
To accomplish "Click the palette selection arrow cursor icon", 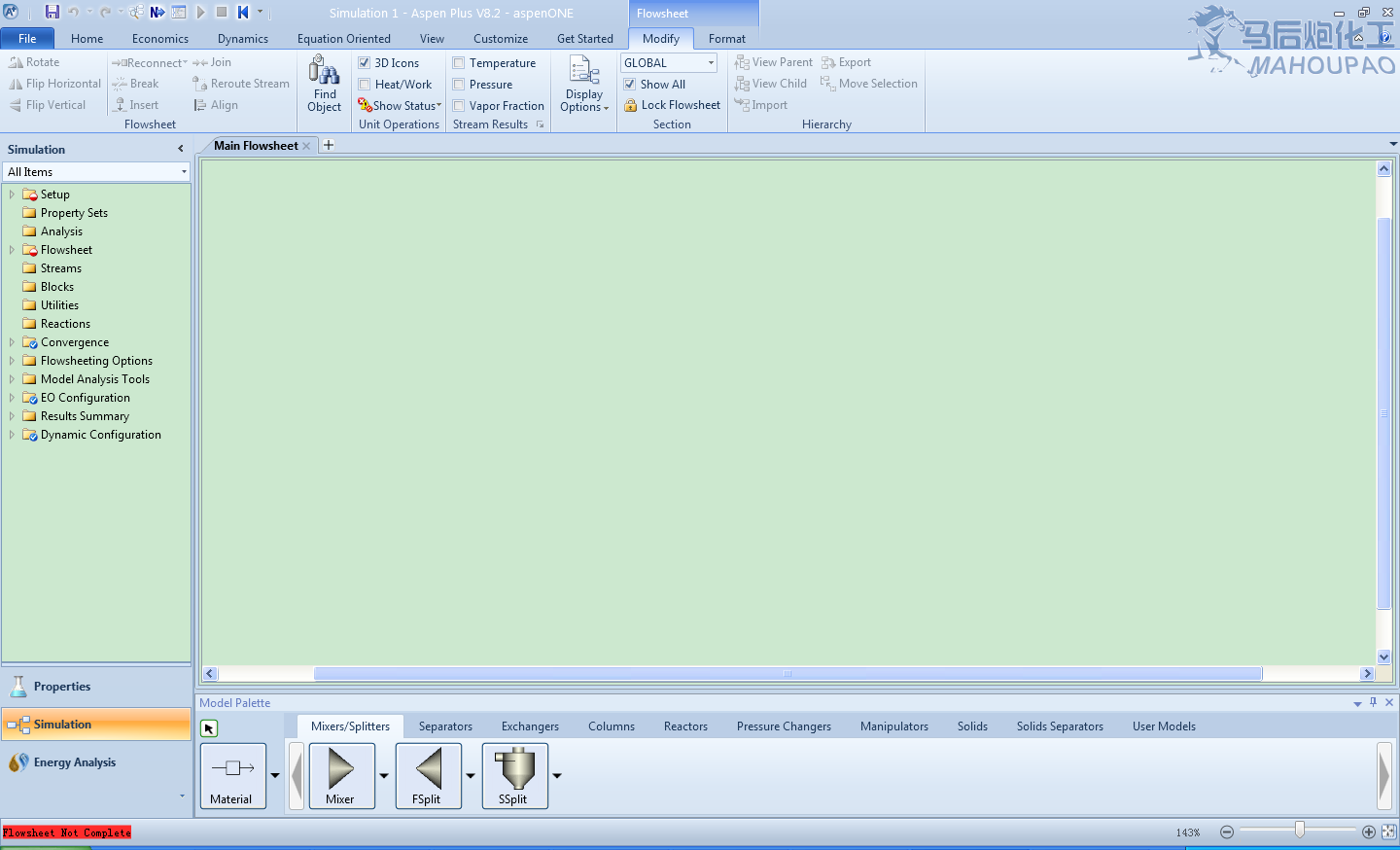I will [x=209, y=727].
